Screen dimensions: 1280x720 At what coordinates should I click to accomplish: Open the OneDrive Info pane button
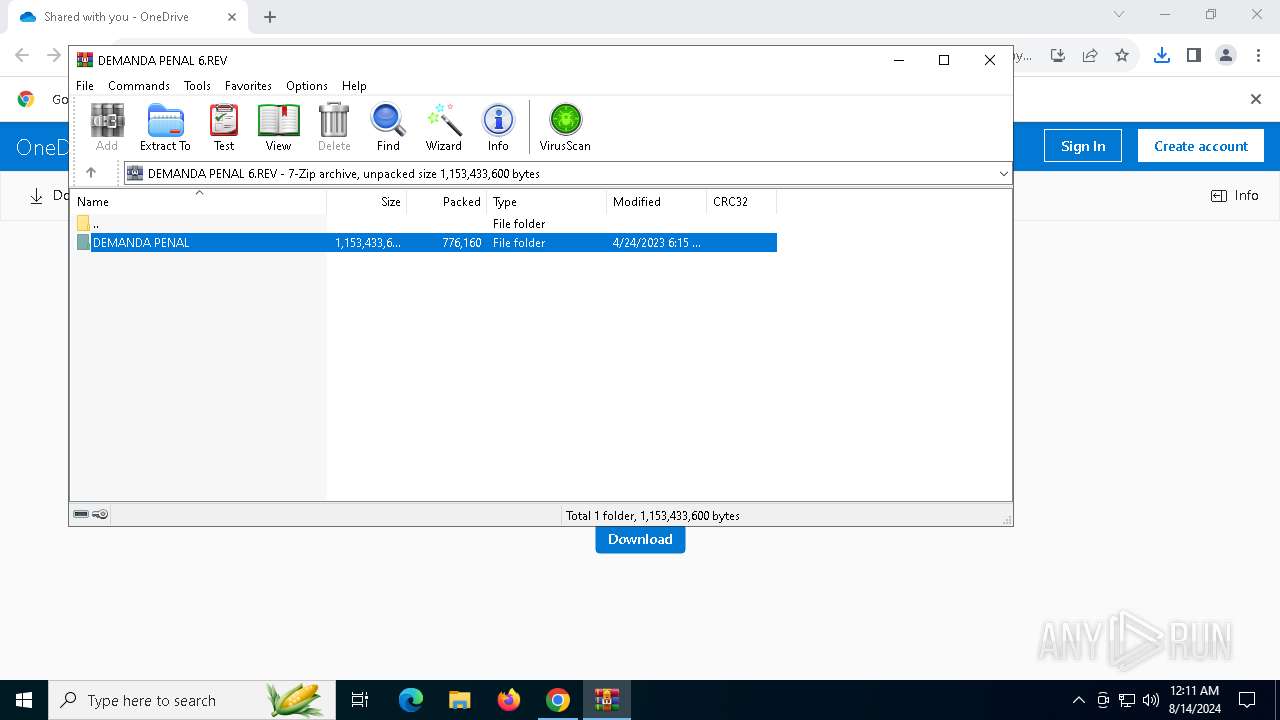[1235, 196]
